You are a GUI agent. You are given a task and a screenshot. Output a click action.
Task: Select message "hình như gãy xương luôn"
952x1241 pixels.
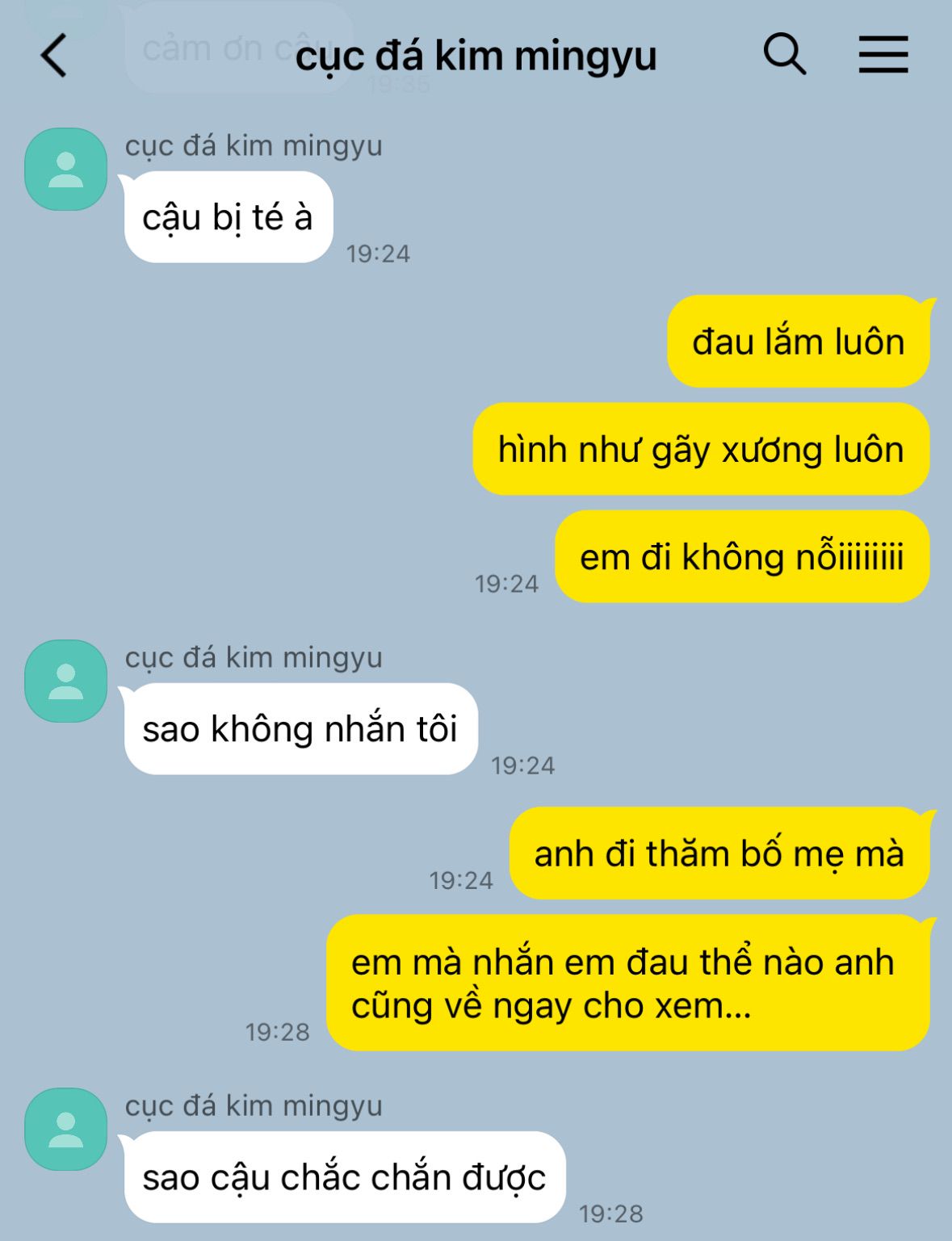(x=701, y=449)
